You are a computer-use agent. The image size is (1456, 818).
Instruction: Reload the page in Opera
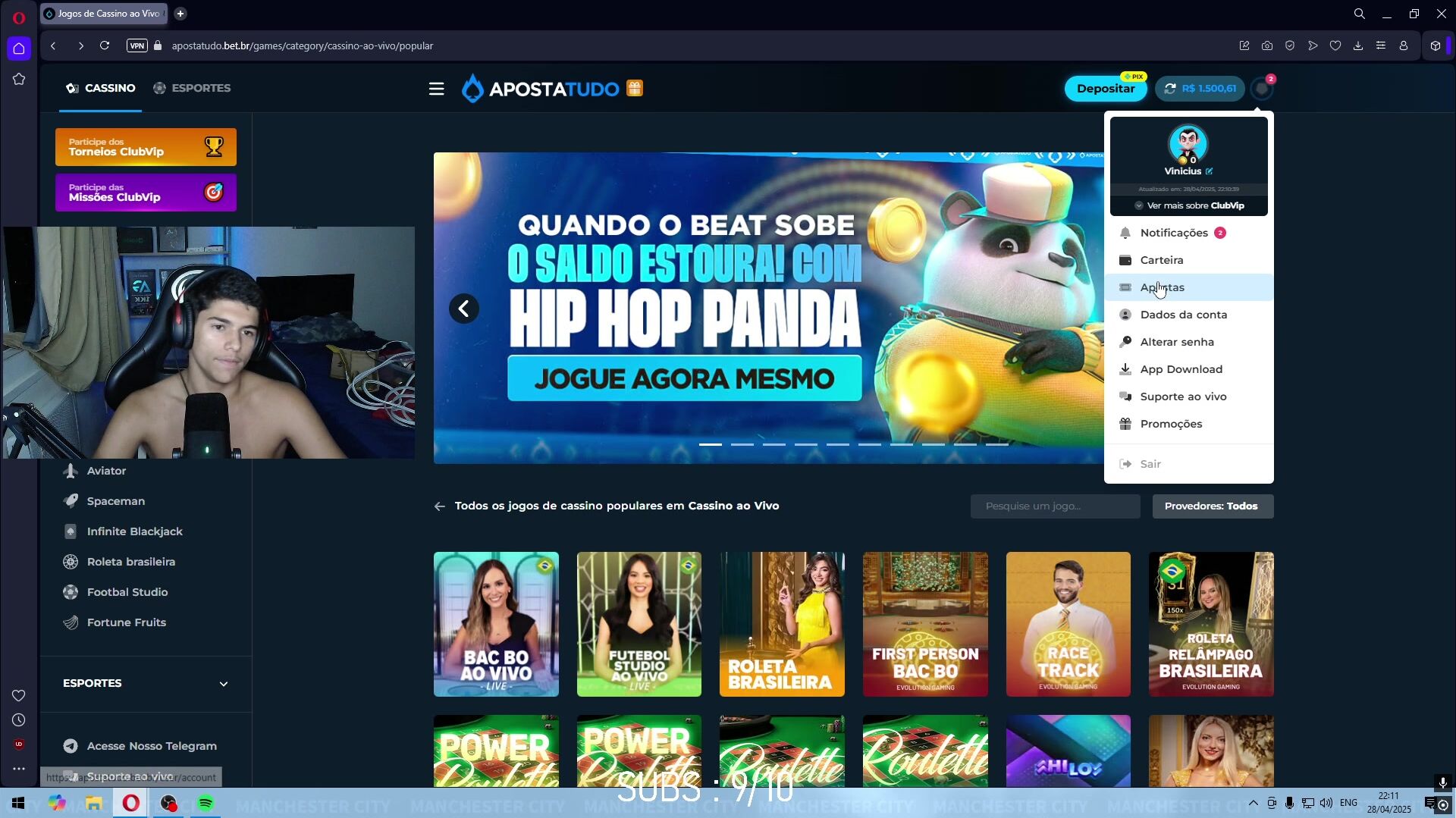click(105, 45)
